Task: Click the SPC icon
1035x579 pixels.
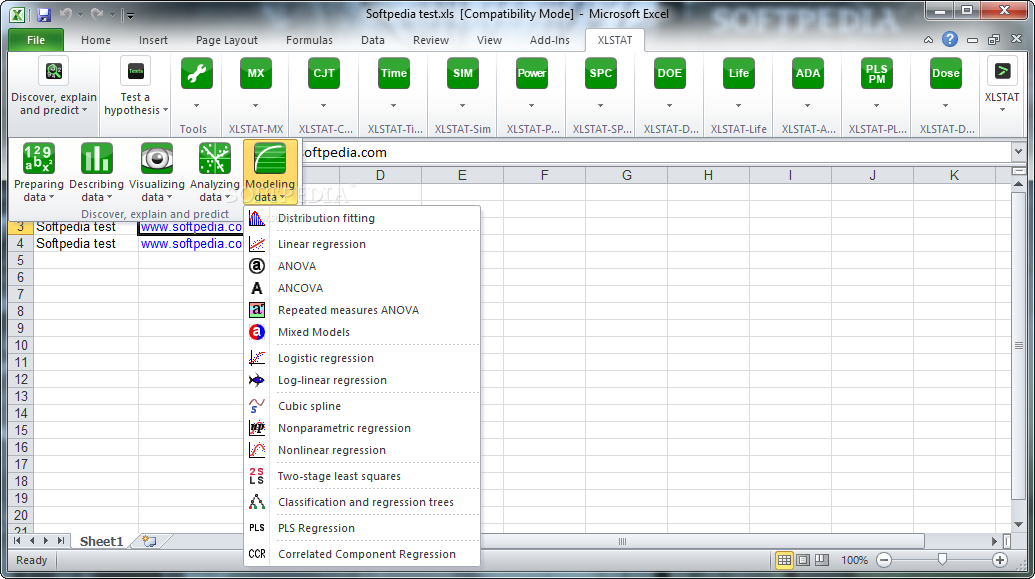Action: pos(601,73)
